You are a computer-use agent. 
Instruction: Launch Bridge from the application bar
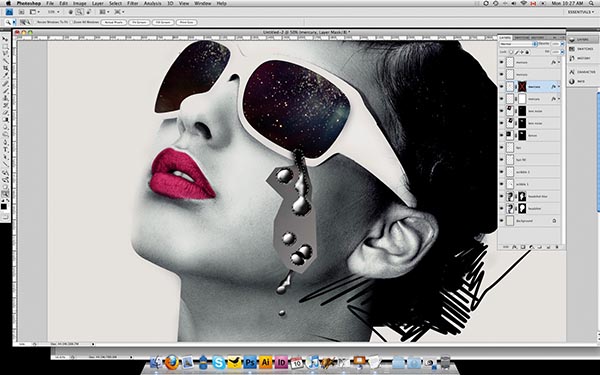click(x=21, y=12)
